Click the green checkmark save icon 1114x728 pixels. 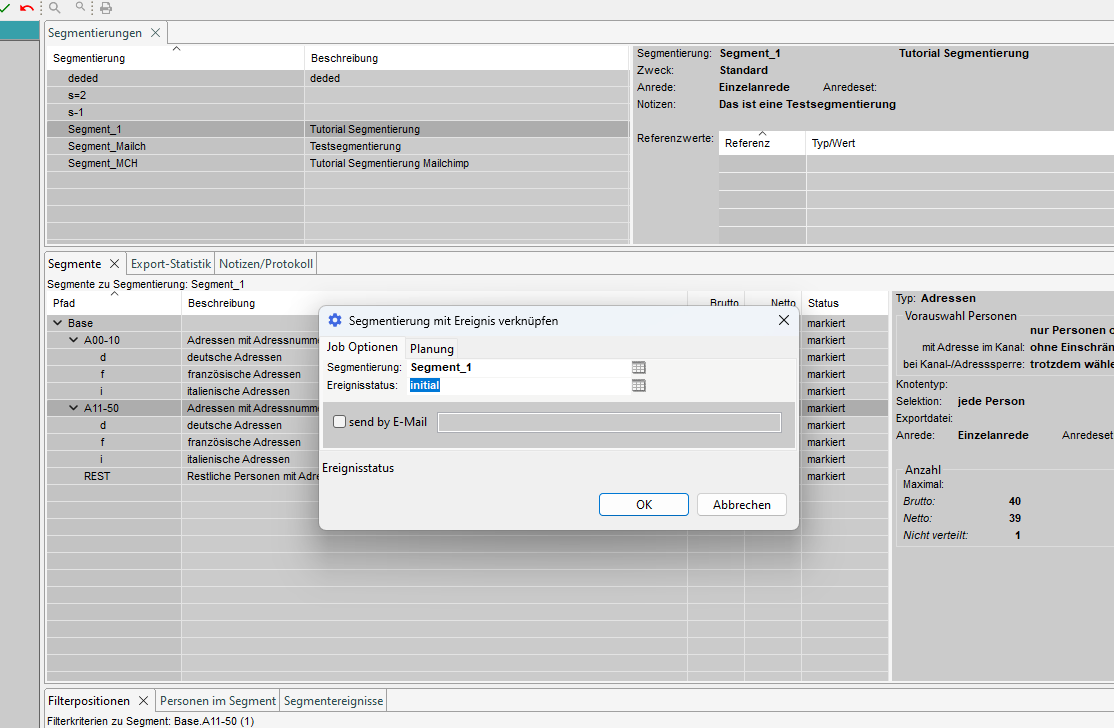click(x=6, y=8)
